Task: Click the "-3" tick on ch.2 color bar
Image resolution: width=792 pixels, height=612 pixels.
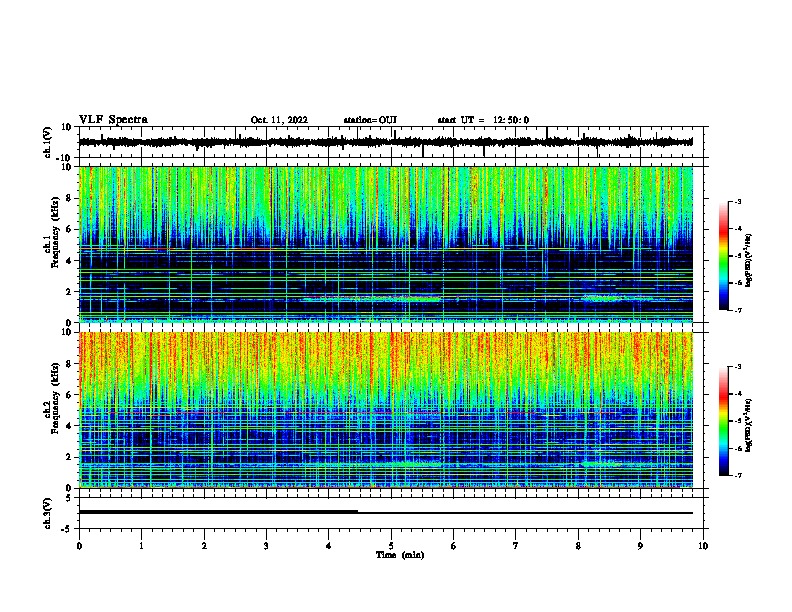Action: (737, 367)
